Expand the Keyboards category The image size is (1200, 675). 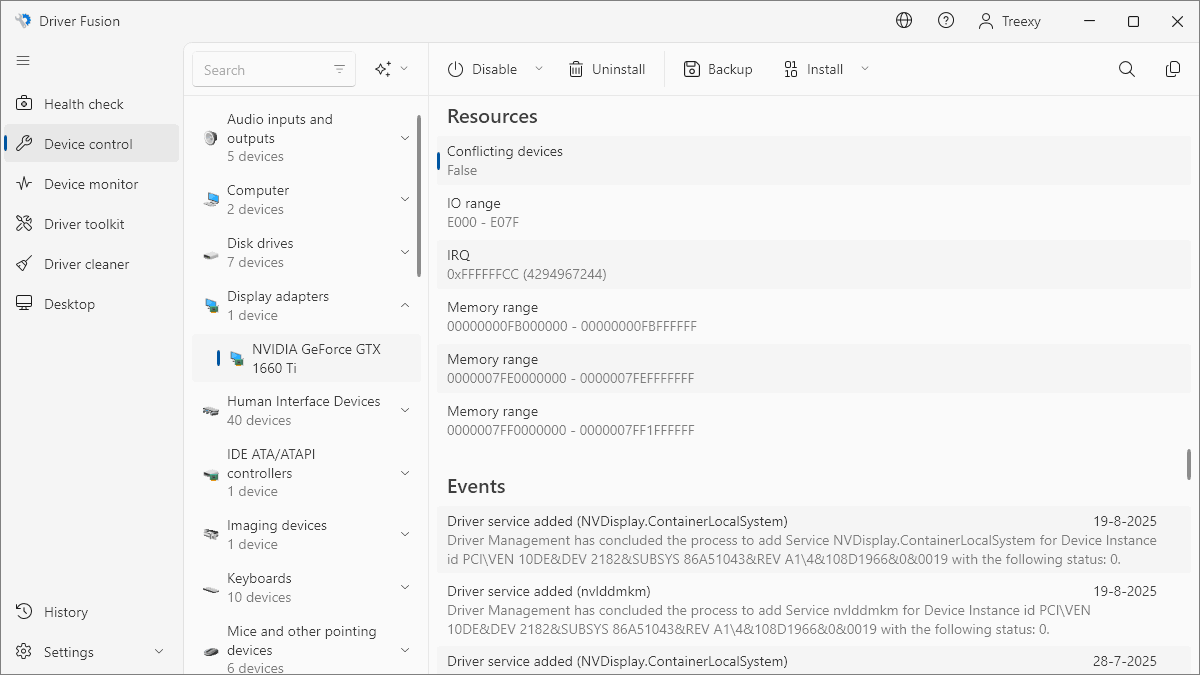[405, 587]
